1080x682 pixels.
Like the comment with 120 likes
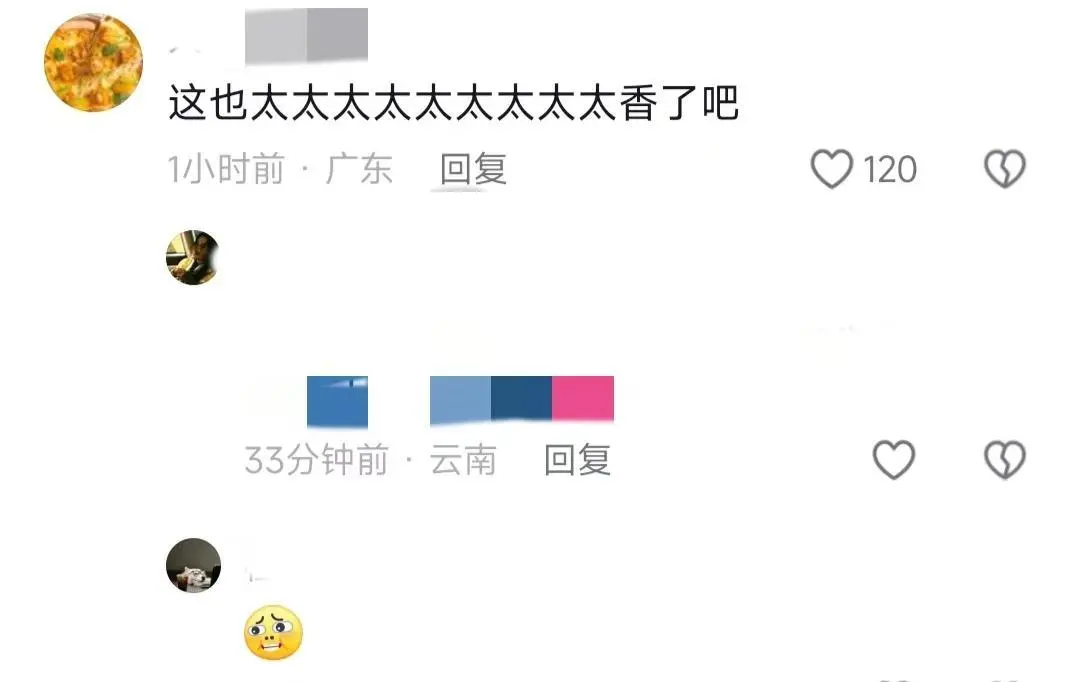point(831,169)
